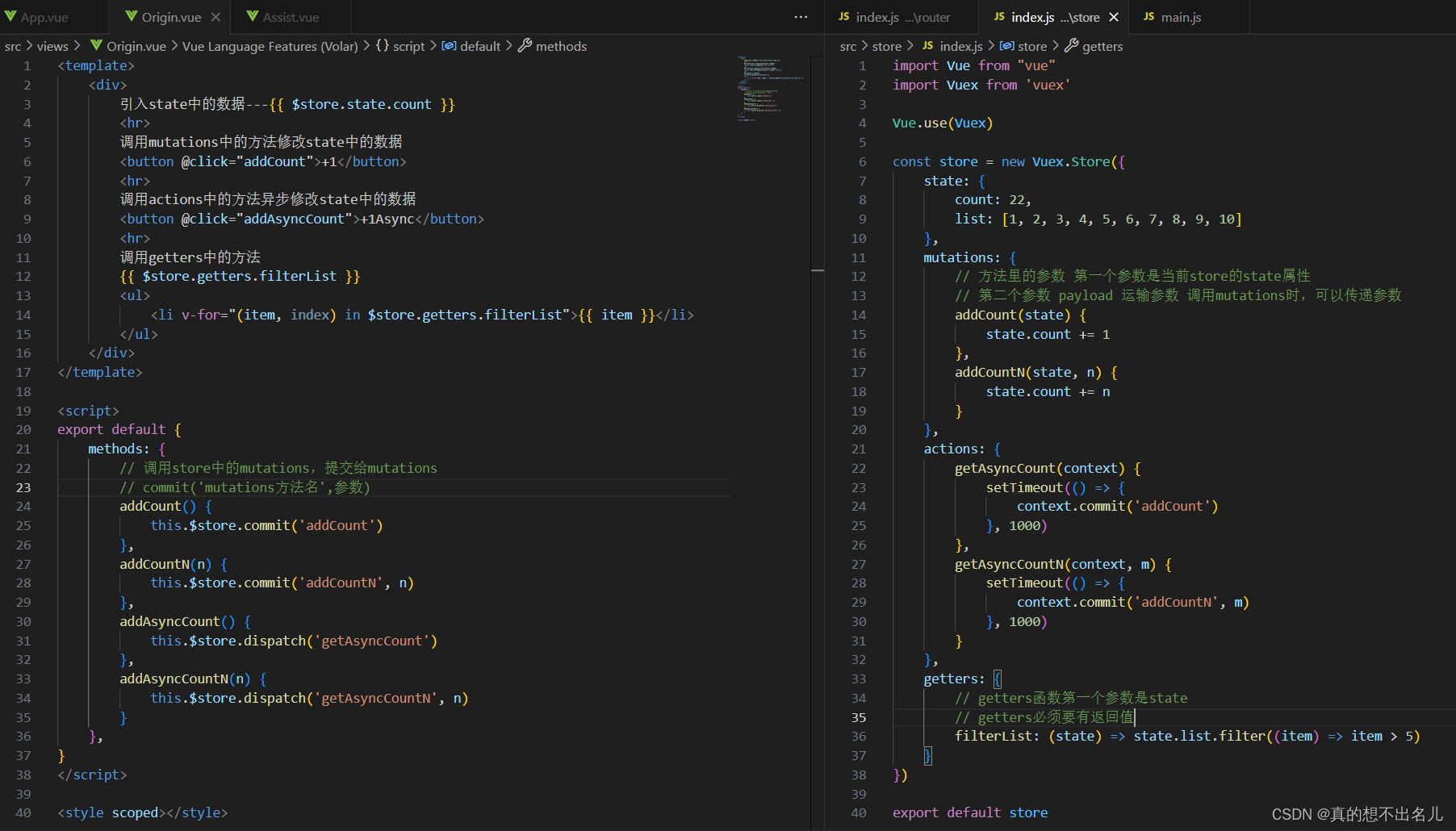Click the Vue file icon in left breadcrumb
The image size is (1456, 831).
point(96,45)
